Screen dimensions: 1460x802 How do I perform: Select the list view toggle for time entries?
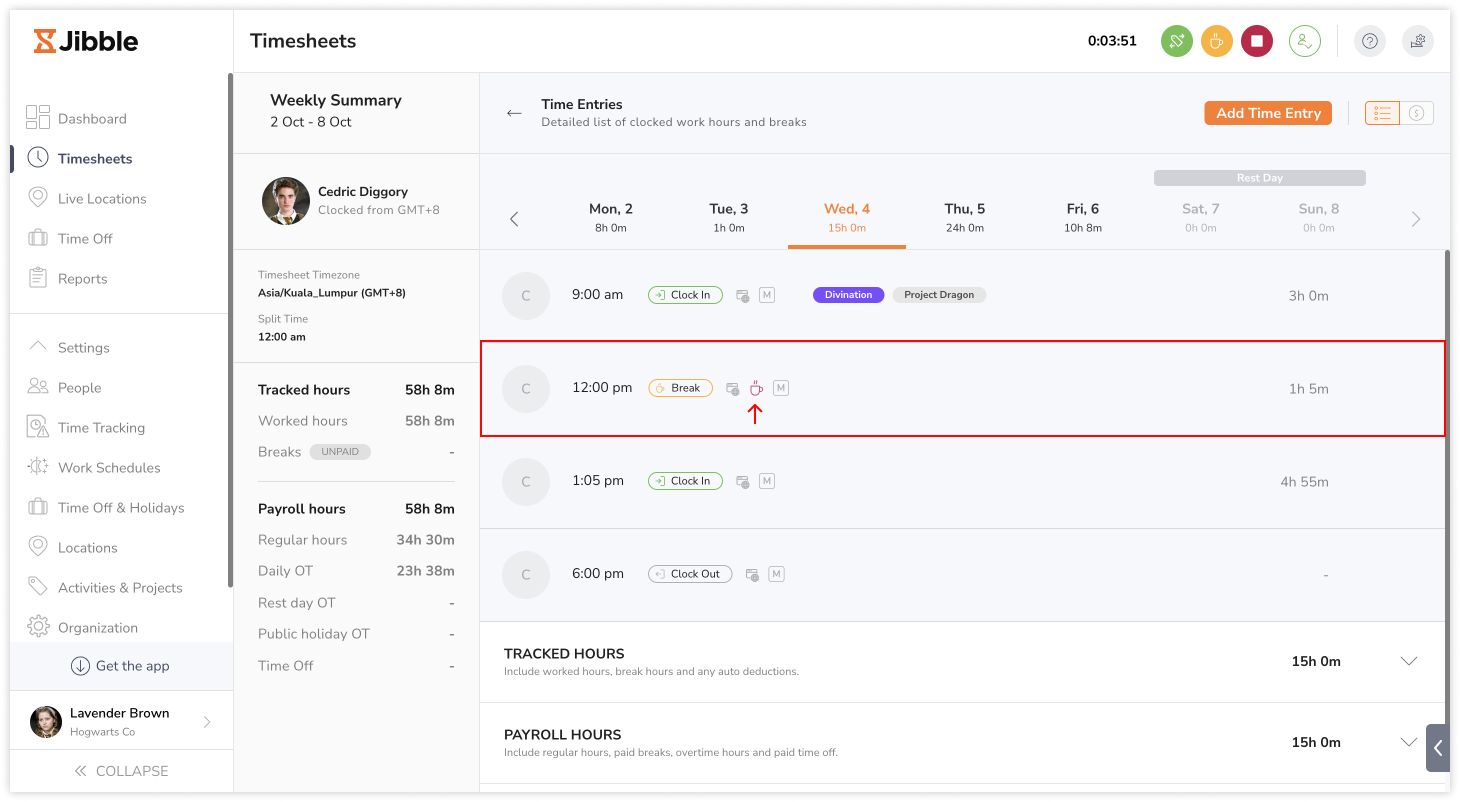click(1382, 113)
